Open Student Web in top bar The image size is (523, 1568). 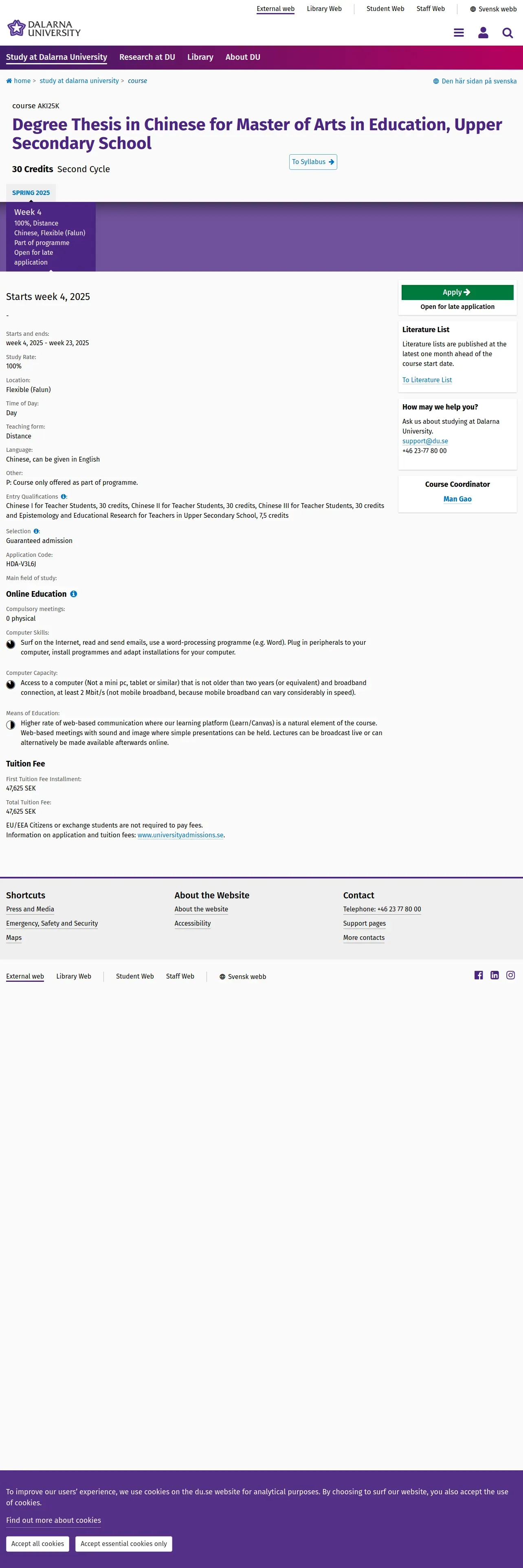pos(385,9)
